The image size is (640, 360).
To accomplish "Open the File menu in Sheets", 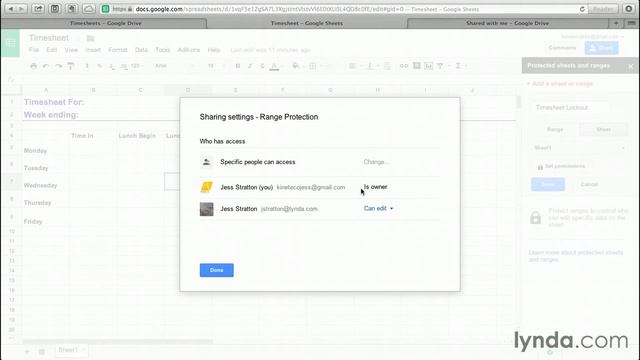I will click(x=34, y=50).
